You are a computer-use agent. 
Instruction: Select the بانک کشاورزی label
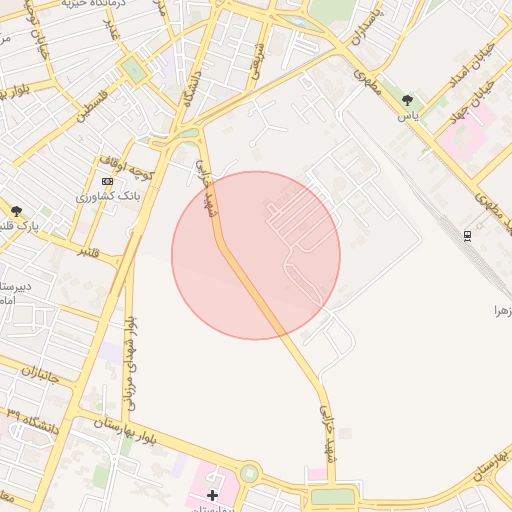(x=108, y=197)
